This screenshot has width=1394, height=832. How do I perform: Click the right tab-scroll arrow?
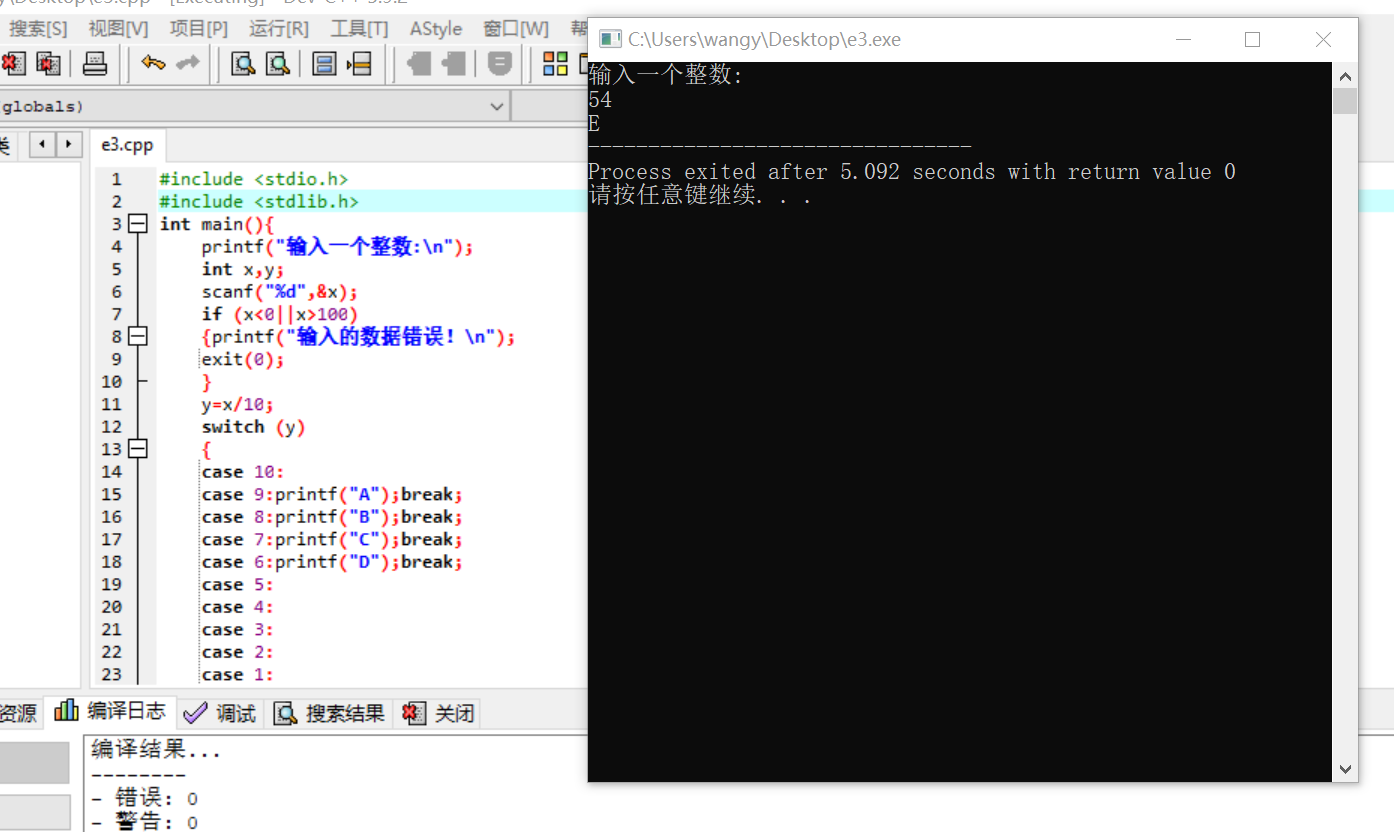pyautogui.click(x=68, y=145)
